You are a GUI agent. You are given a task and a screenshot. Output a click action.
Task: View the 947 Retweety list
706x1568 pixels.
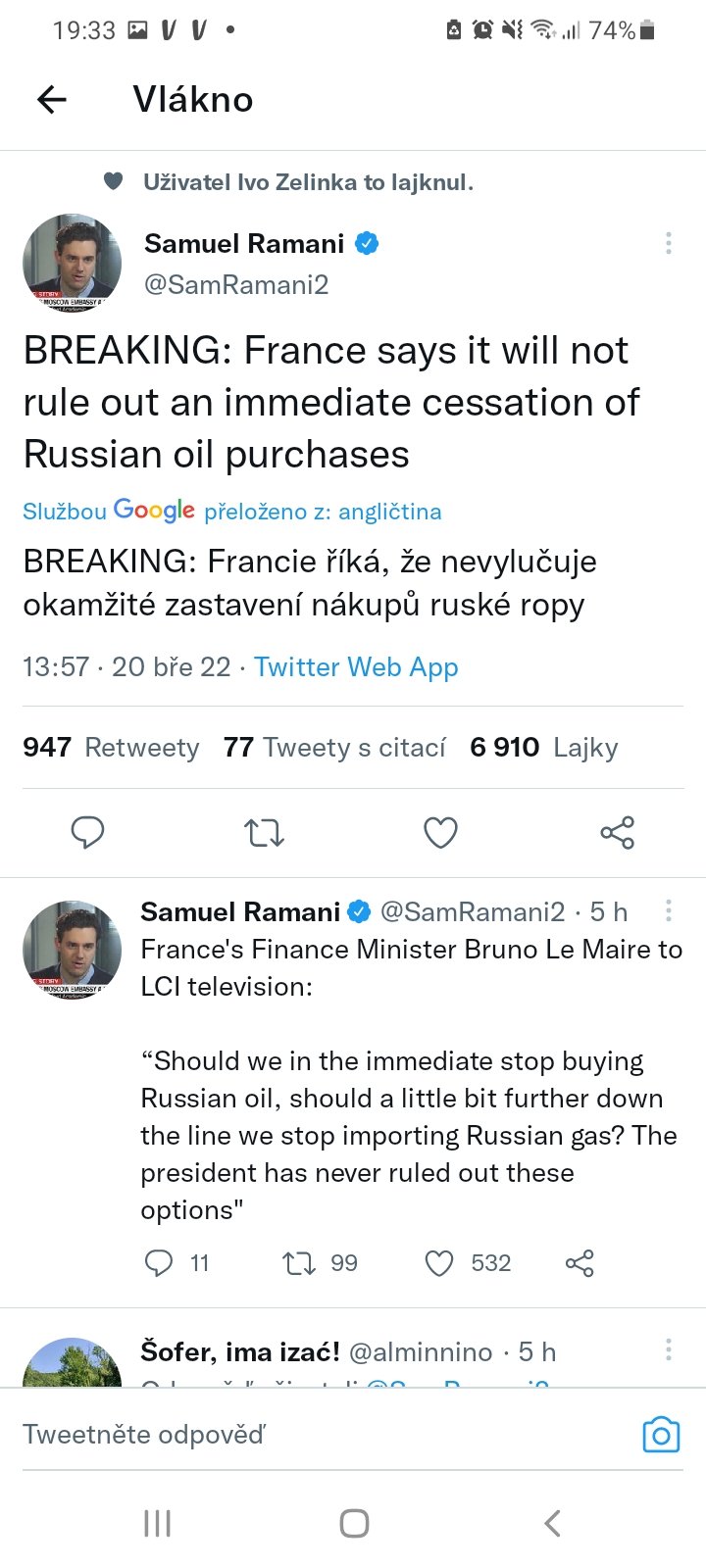(x=111, y=748)
